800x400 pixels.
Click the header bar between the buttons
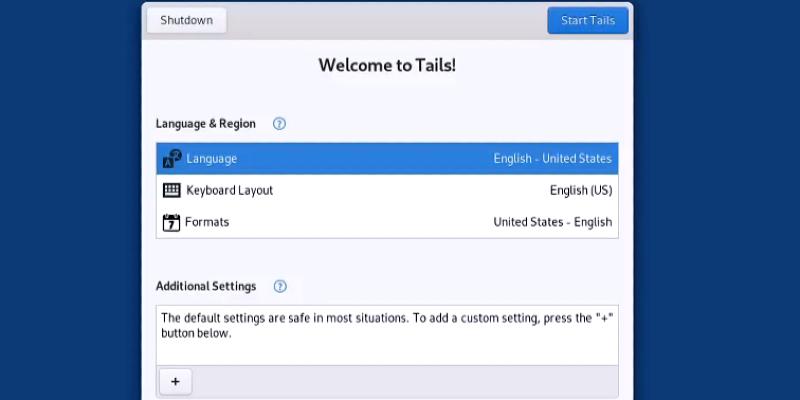[x=386, y=20]
